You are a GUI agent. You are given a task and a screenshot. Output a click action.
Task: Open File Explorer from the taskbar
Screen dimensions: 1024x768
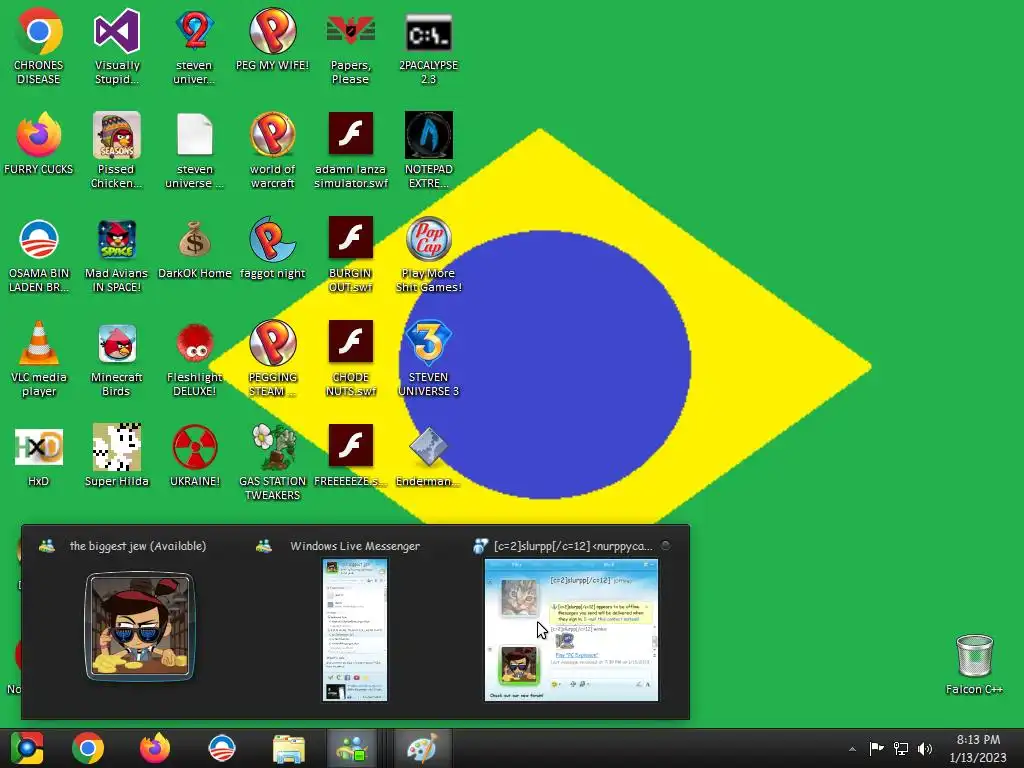[x=288, y=748]
